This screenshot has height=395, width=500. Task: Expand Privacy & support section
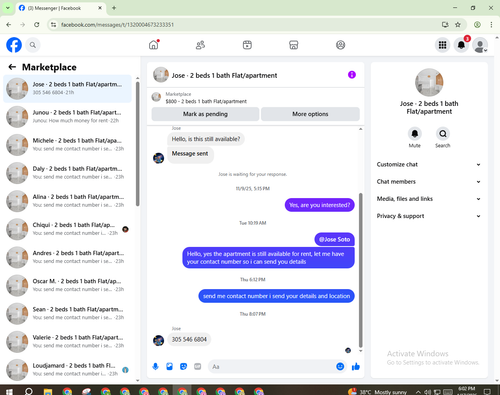(x=429, y=216)
